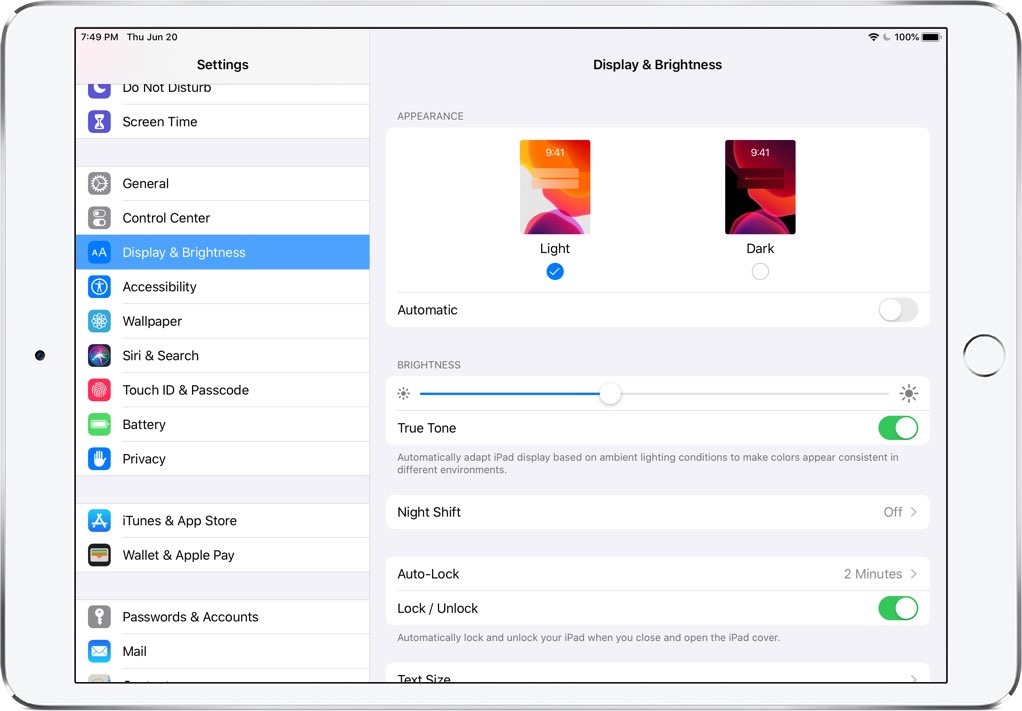
Task: Tap the high brightness sun icon
Action: [909, 393]
